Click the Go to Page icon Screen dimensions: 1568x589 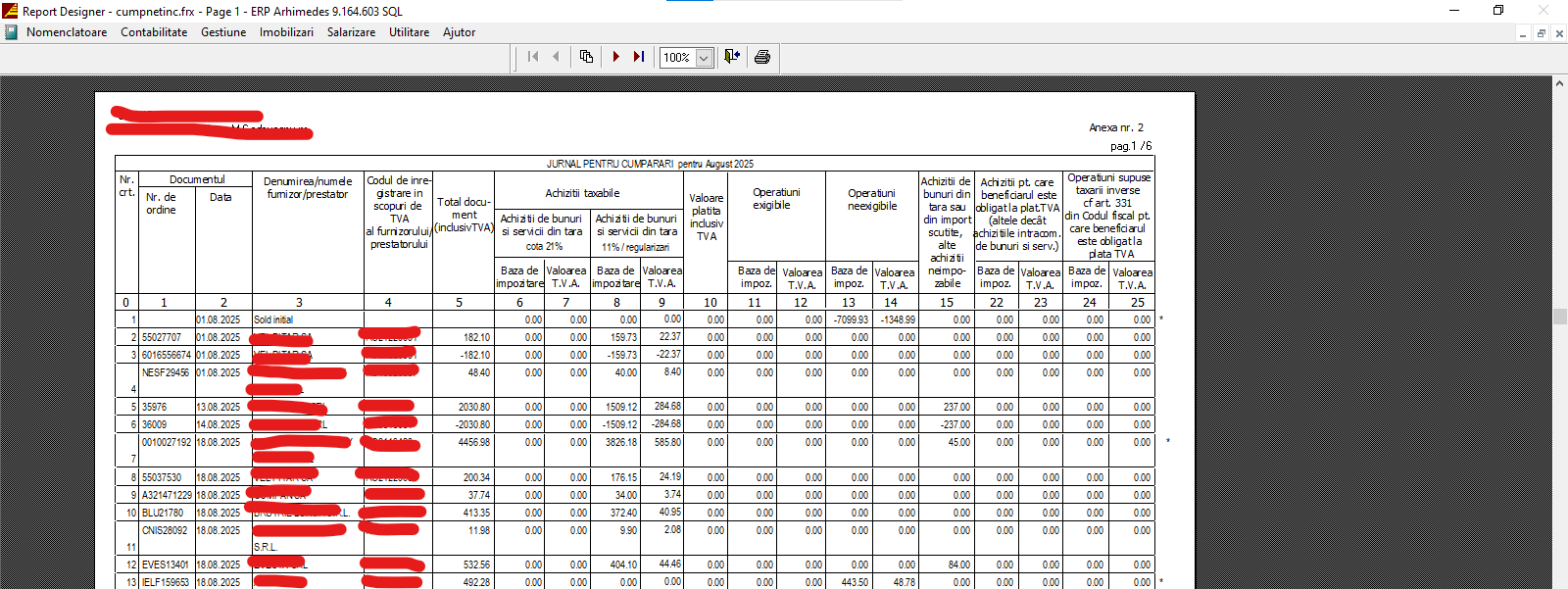586,57
